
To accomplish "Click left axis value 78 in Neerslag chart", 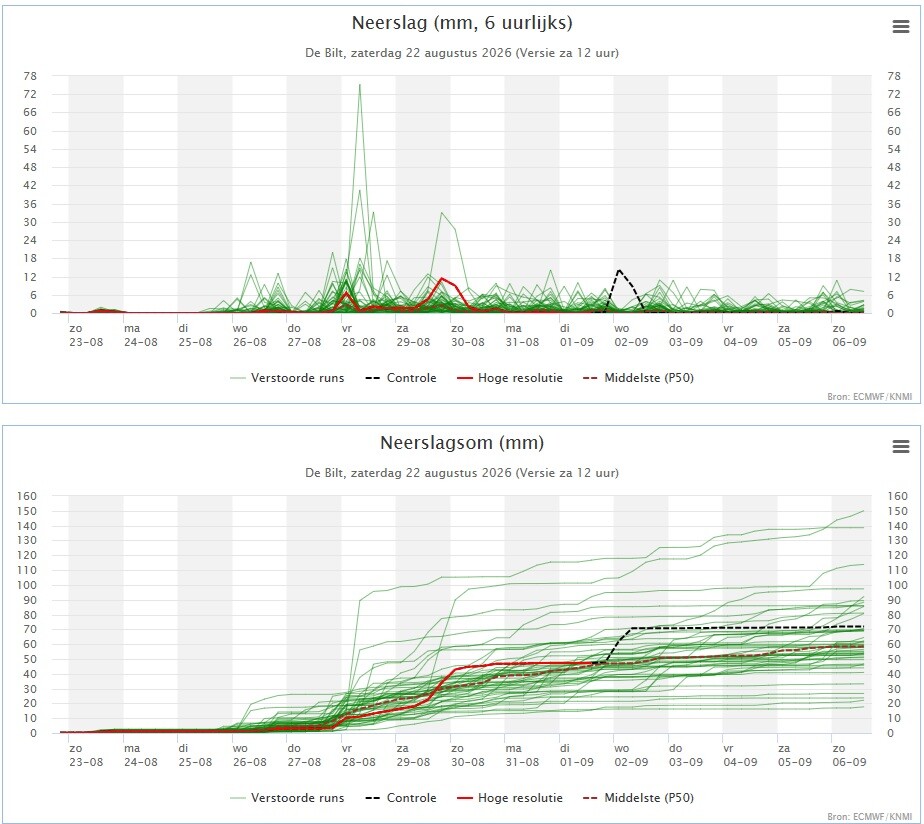I will pyautogui.click(x=29, y=76).
